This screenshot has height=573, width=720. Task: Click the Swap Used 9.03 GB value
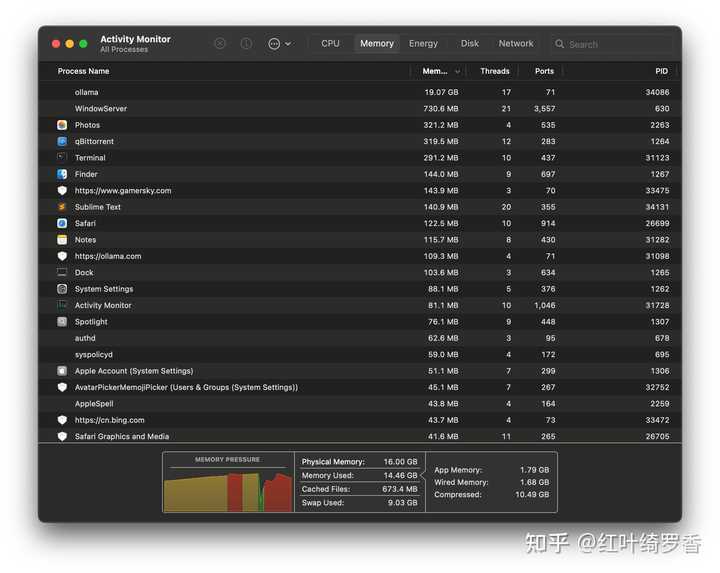click(x=402, y=503)
